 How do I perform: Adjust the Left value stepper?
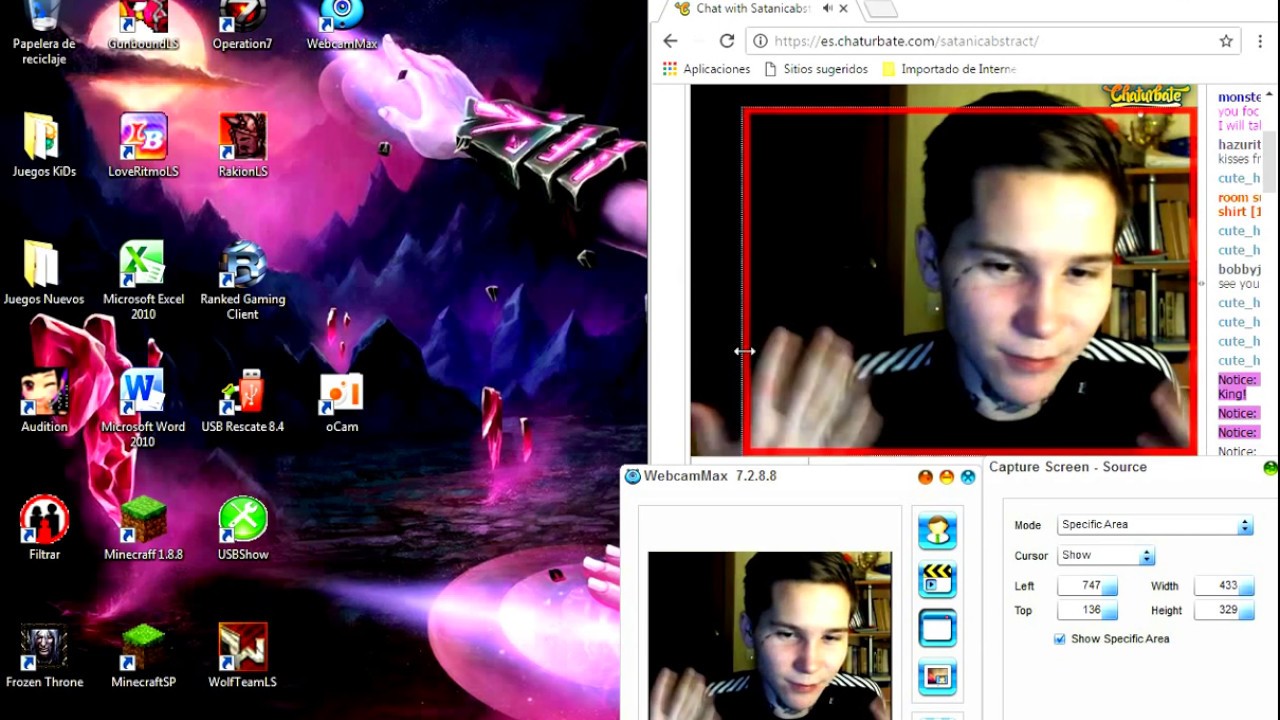[x=1109, y=586]
